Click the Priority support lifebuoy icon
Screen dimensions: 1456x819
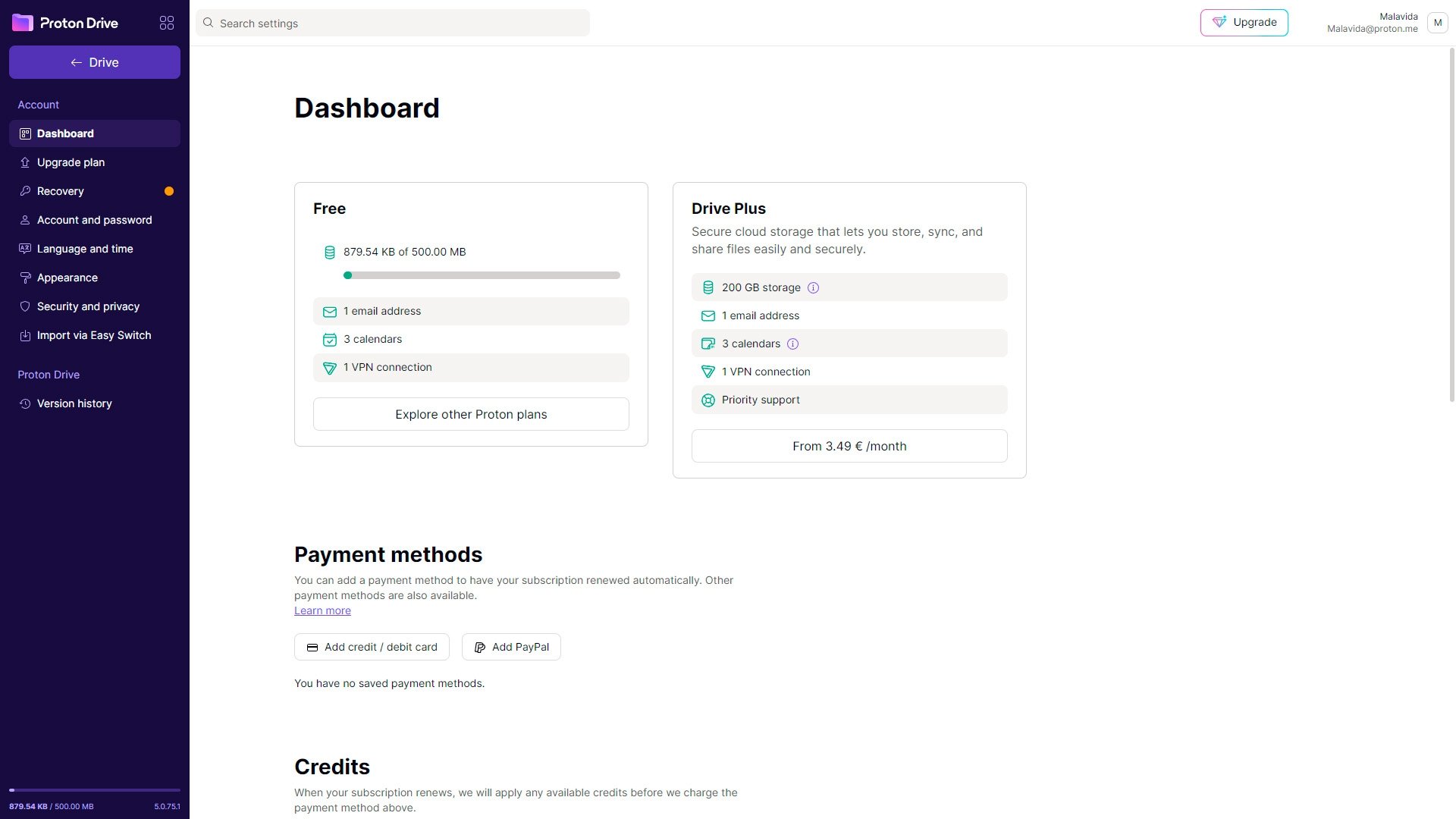coord(708,400)
